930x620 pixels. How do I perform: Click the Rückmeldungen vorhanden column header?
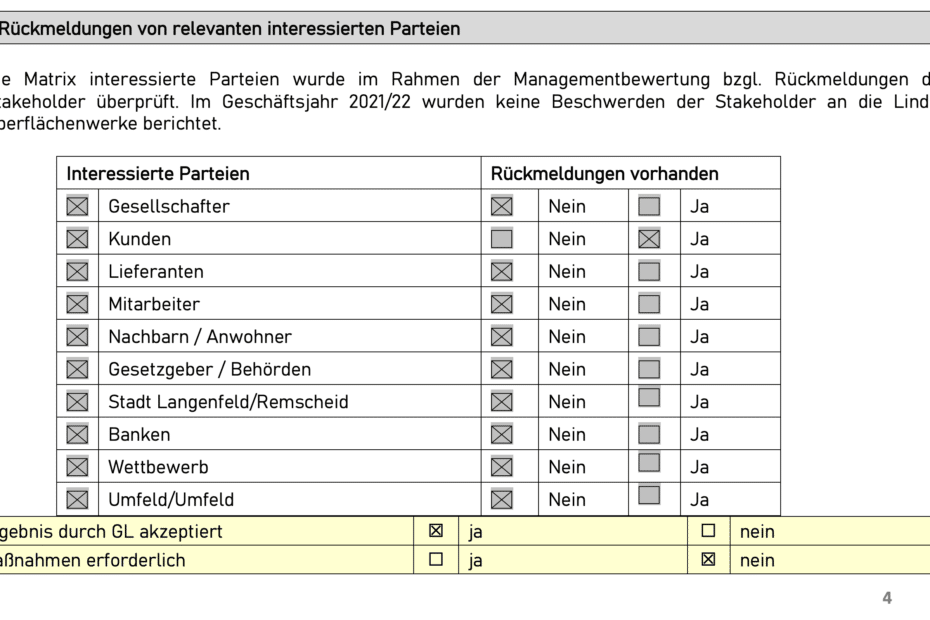point(604,174)
